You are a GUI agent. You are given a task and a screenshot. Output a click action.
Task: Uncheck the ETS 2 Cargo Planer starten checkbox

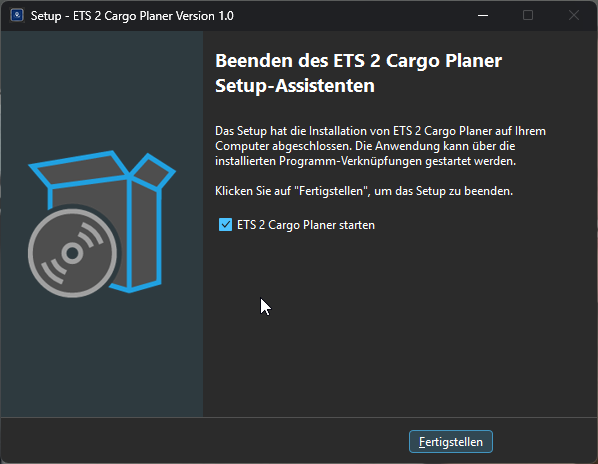pyautogui.click(x=225, y=225)
